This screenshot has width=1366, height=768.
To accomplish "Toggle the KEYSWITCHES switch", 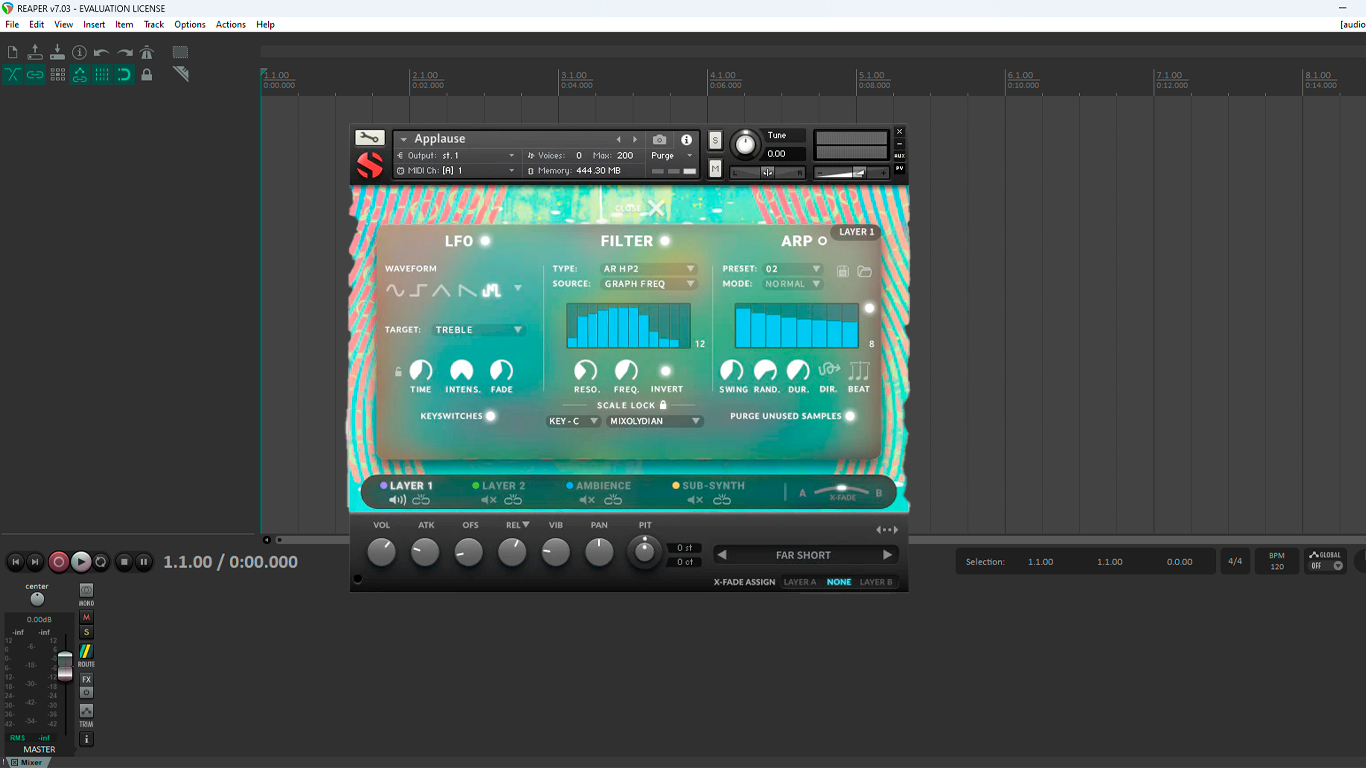I will click(490, 416).
